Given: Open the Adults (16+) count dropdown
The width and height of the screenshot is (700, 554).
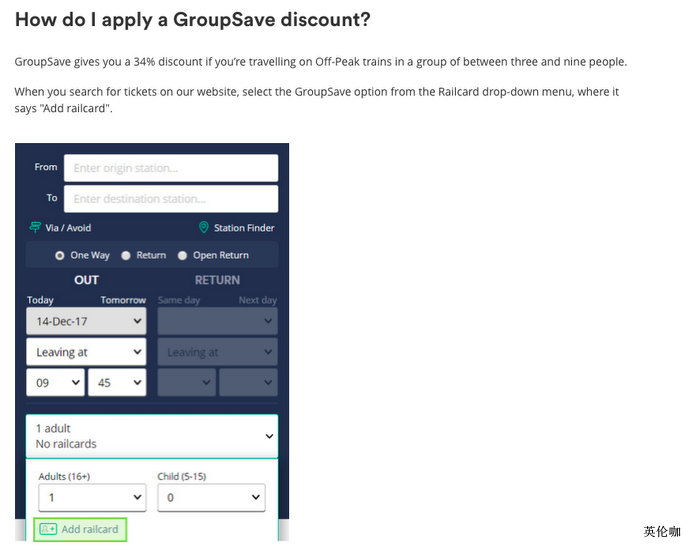Looking at the screenshot, I should (x=92, y=497).
